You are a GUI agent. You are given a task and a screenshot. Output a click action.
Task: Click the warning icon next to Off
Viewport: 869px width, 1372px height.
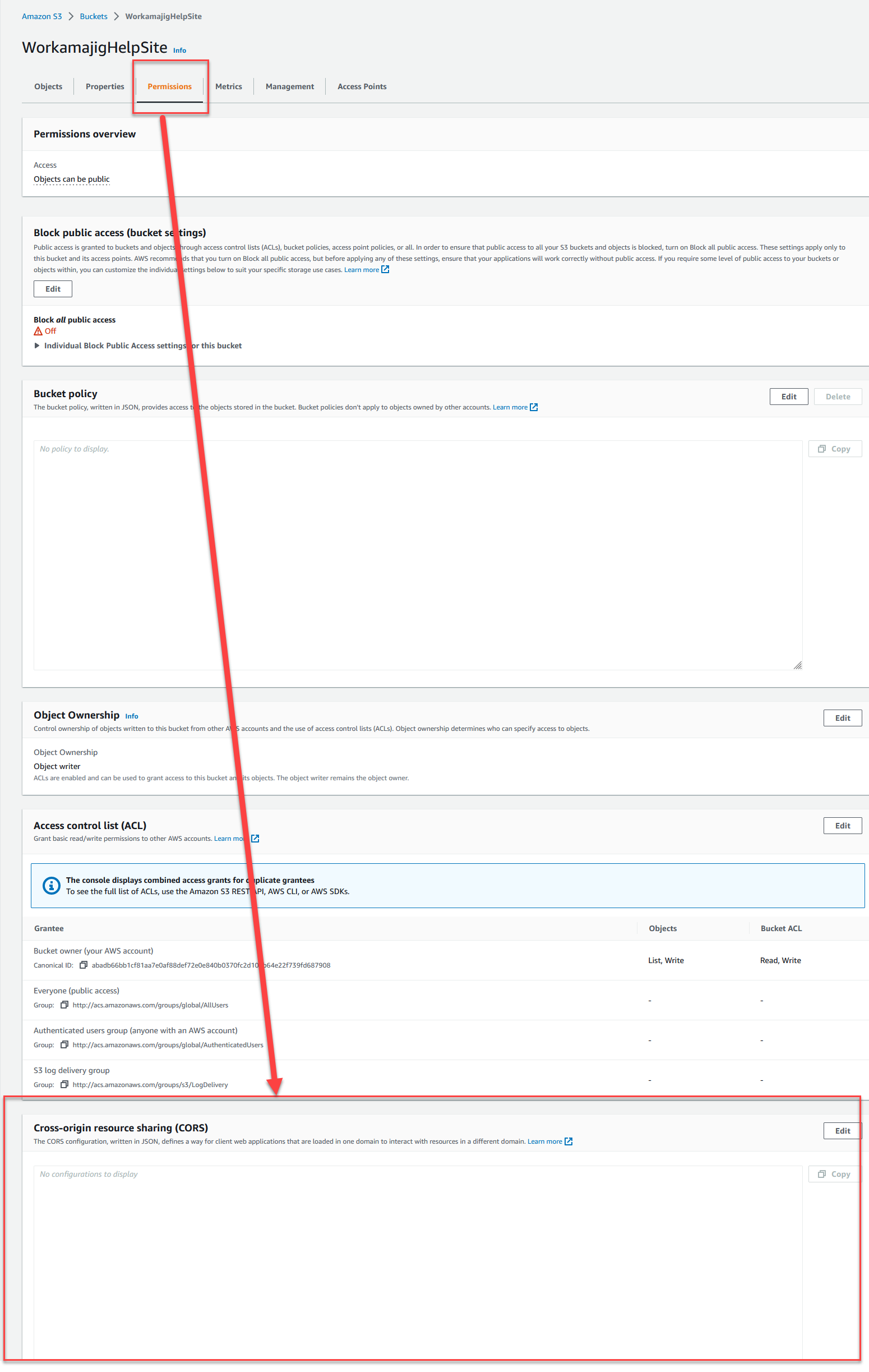38,331
